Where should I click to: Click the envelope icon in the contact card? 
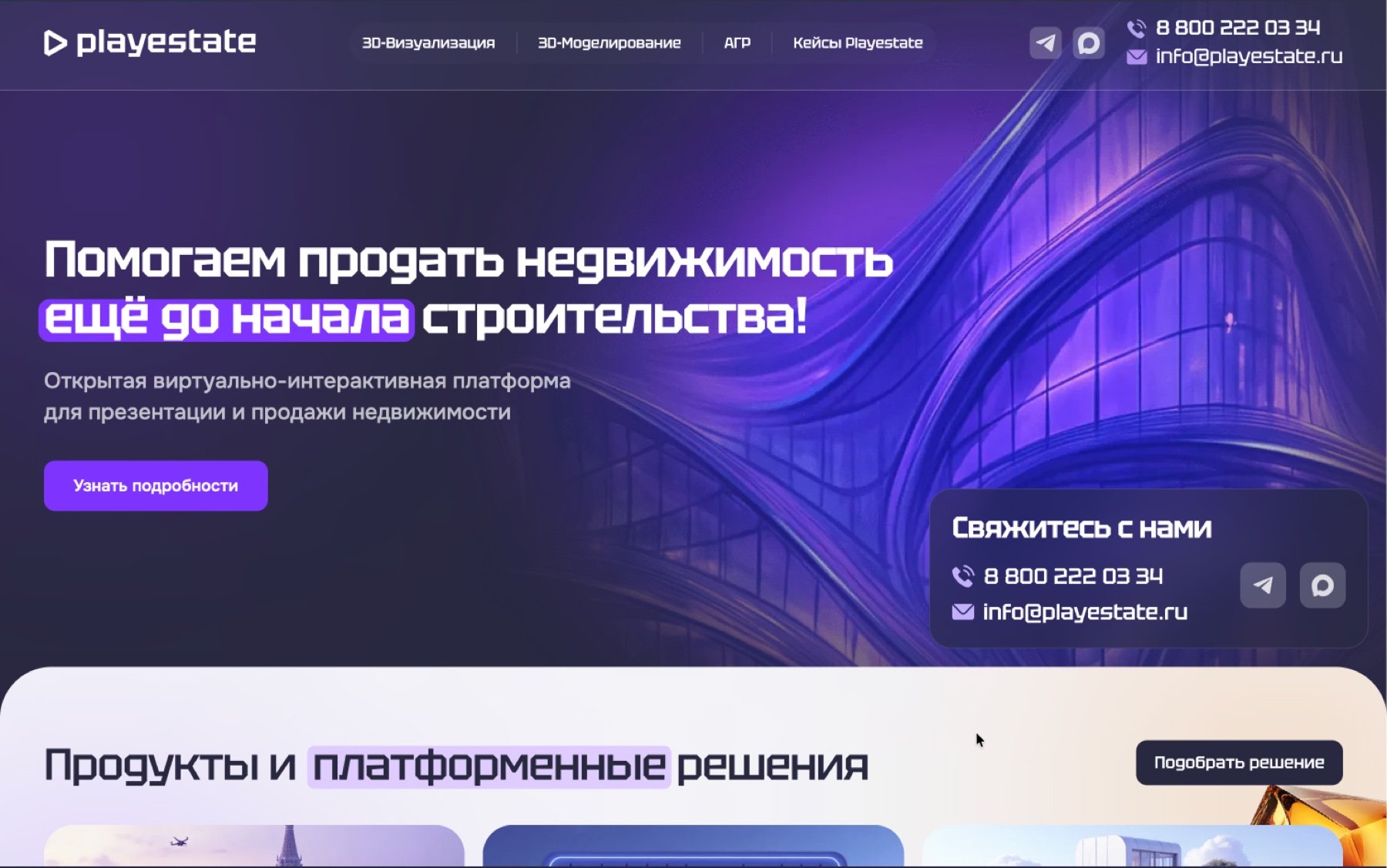click(963, 612)
